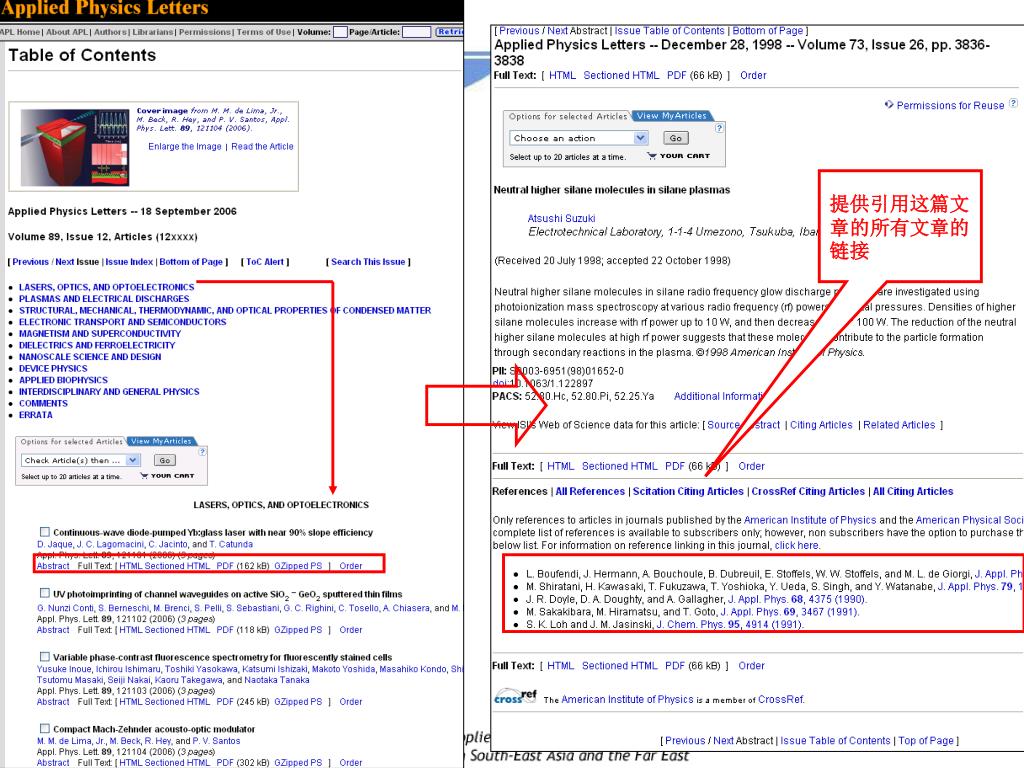The height and width of the screenshot is (768, 1024).
Task: Open Your Cart in left articles box
Action: (x=167, y=476)
